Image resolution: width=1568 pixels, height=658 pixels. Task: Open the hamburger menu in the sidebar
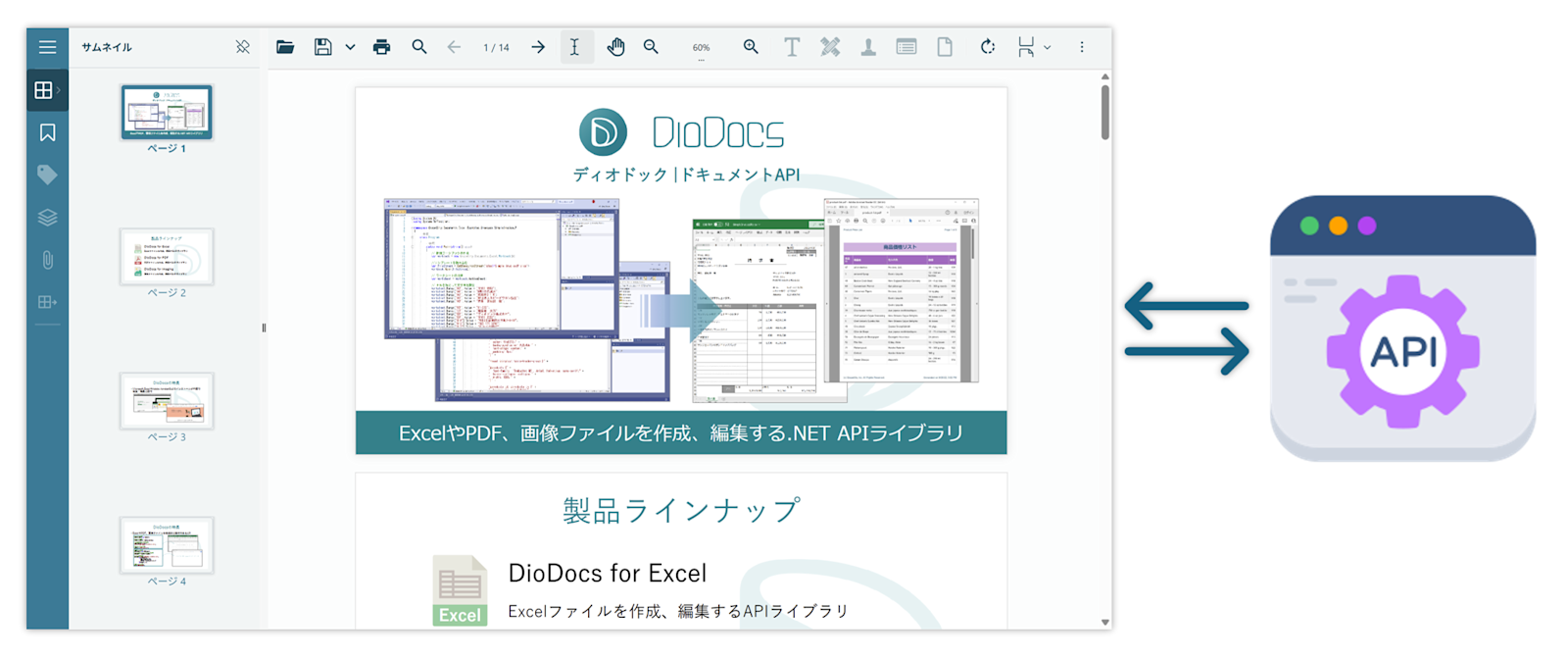[47, 47]
